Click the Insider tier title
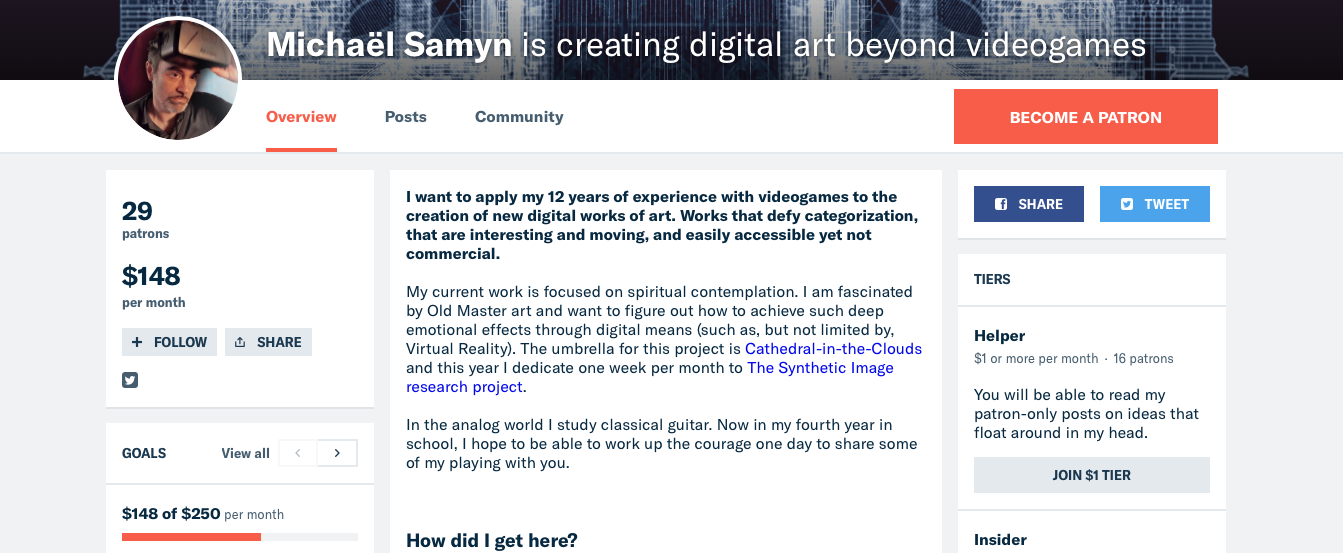Image resolution: width=1343 pixels, height=553 pixels. coord(1001,540)
